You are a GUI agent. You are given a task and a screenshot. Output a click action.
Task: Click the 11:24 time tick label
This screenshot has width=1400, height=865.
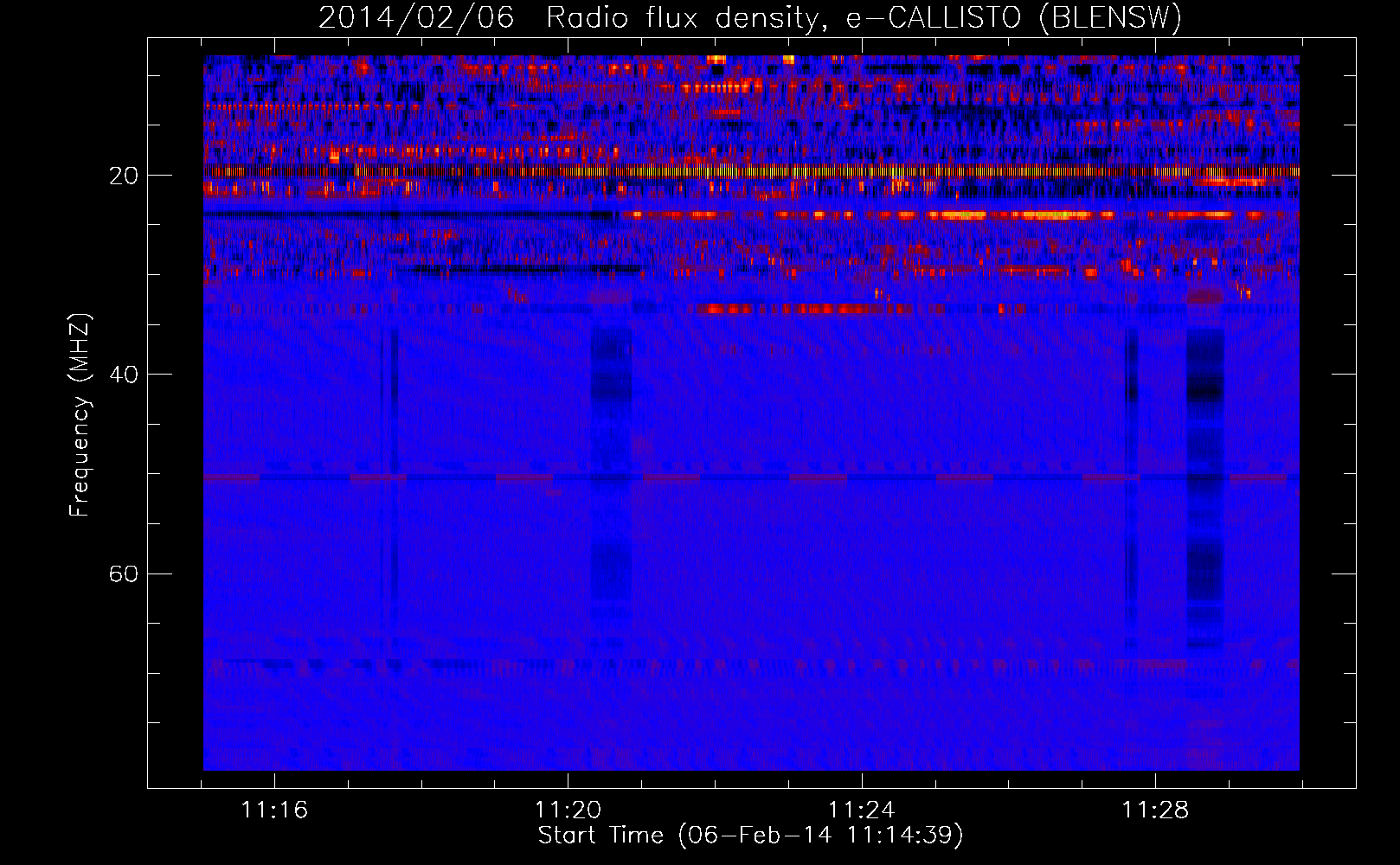point(862,811)
